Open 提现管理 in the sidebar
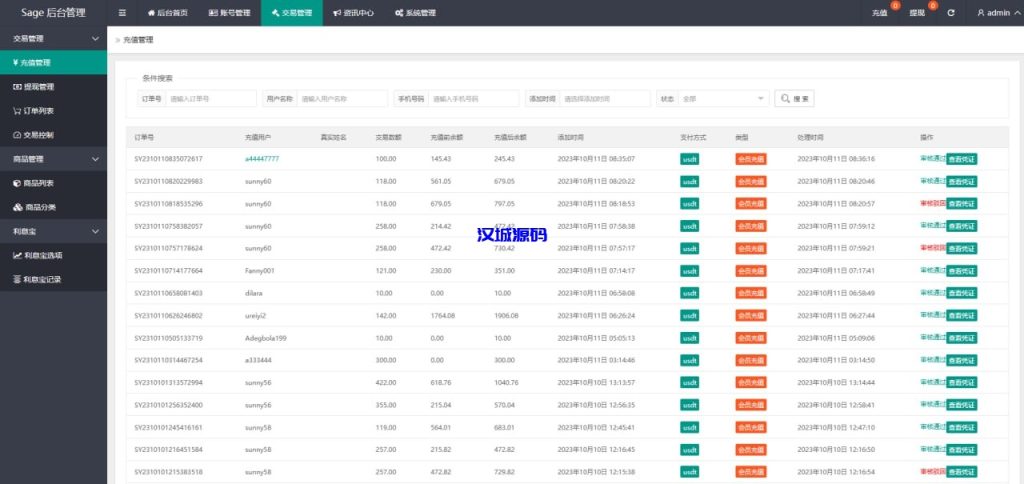This screenshot has height=484, width=1024. [38, 87]
